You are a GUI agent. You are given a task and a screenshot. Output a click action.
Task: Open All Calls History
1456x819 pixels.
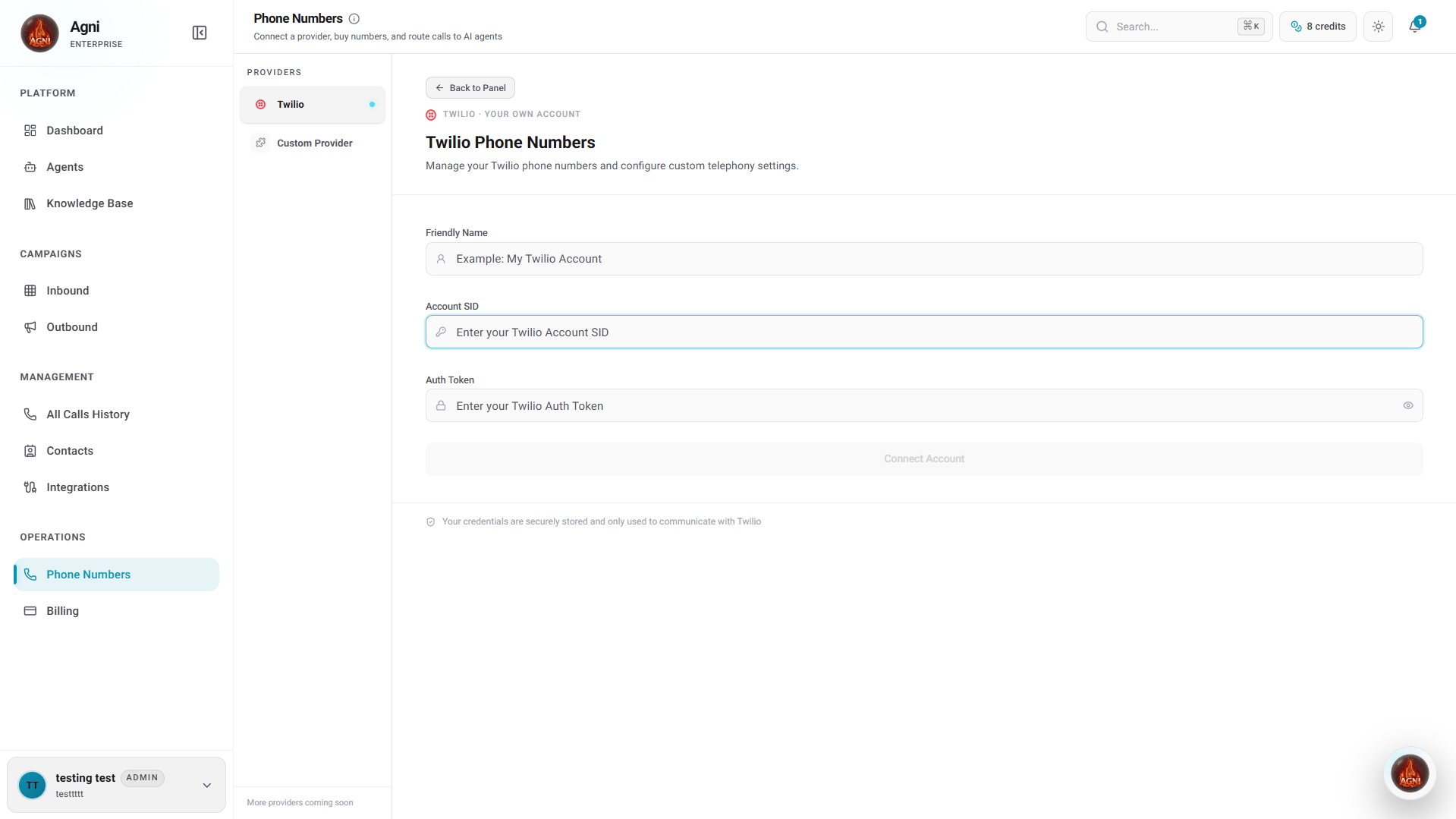116,414
